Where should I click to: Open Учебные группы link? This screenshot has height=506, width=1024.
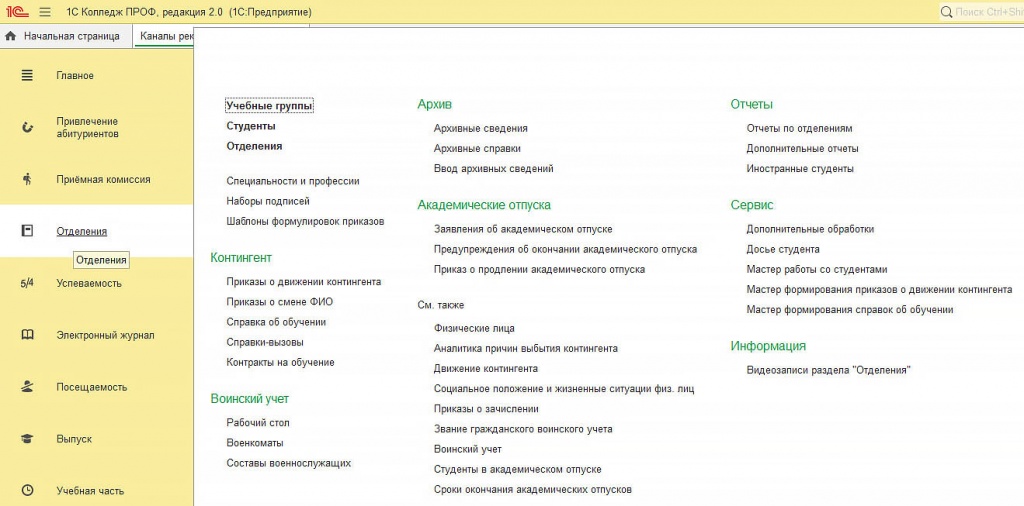click(x=270, y=106)
